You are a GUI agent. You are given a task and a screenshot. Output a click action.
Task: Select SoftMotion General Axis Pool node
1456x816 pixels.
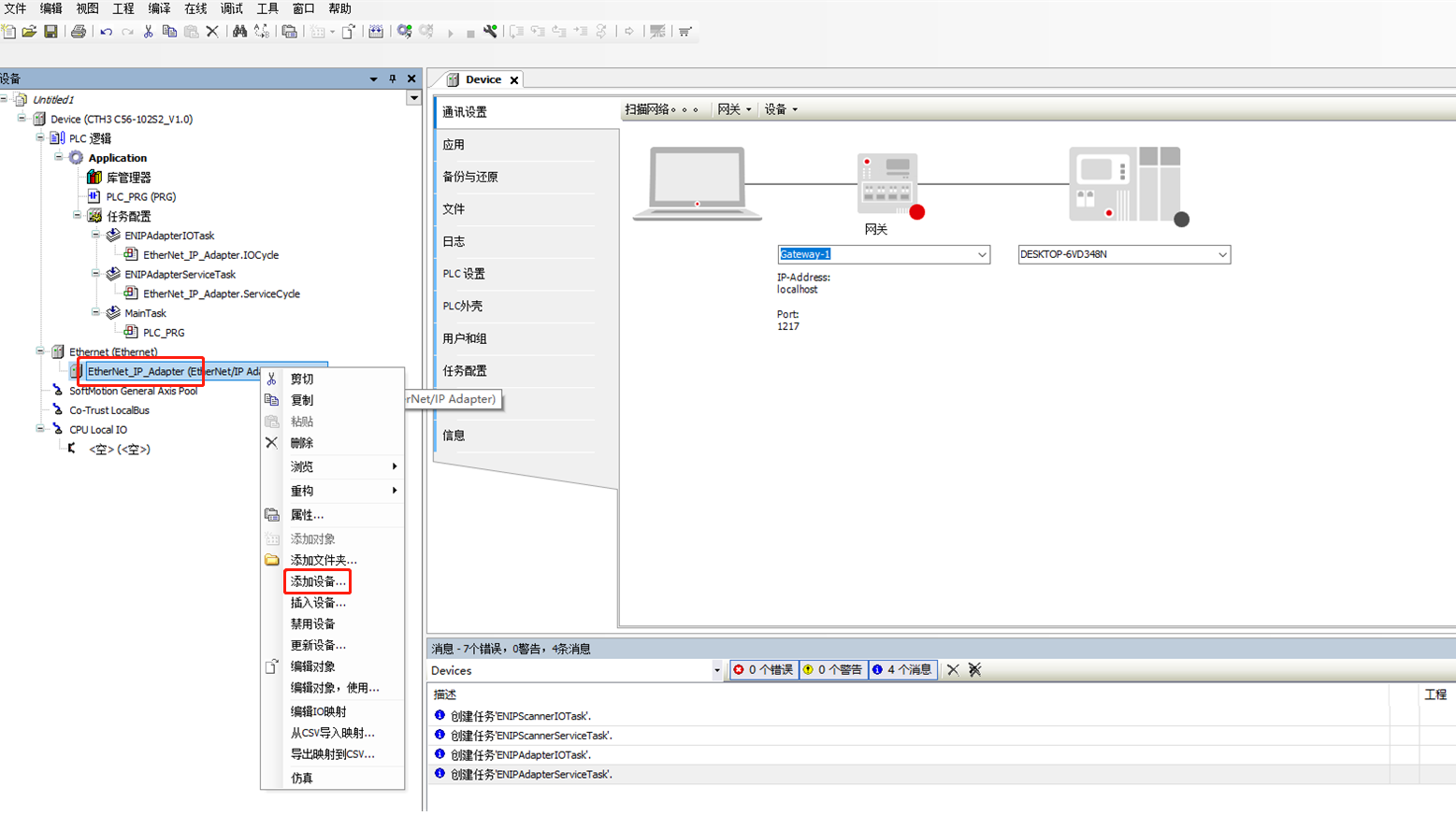(133, 392)
